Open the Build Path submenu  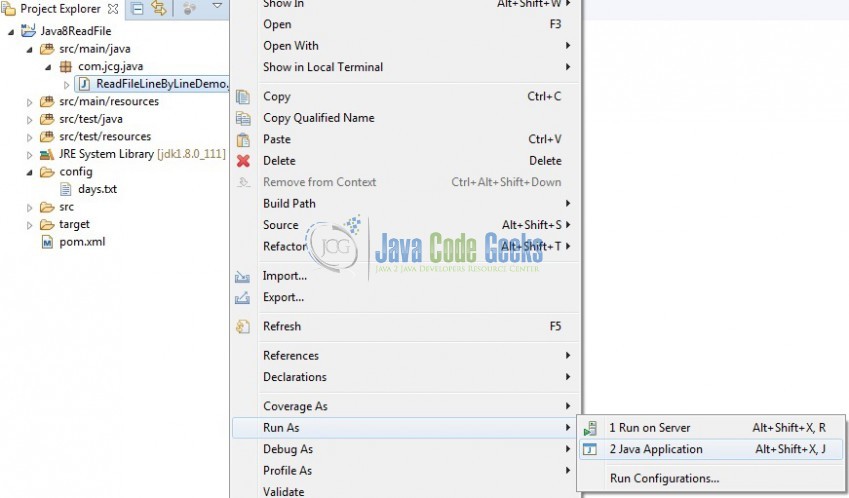[406, 204]
